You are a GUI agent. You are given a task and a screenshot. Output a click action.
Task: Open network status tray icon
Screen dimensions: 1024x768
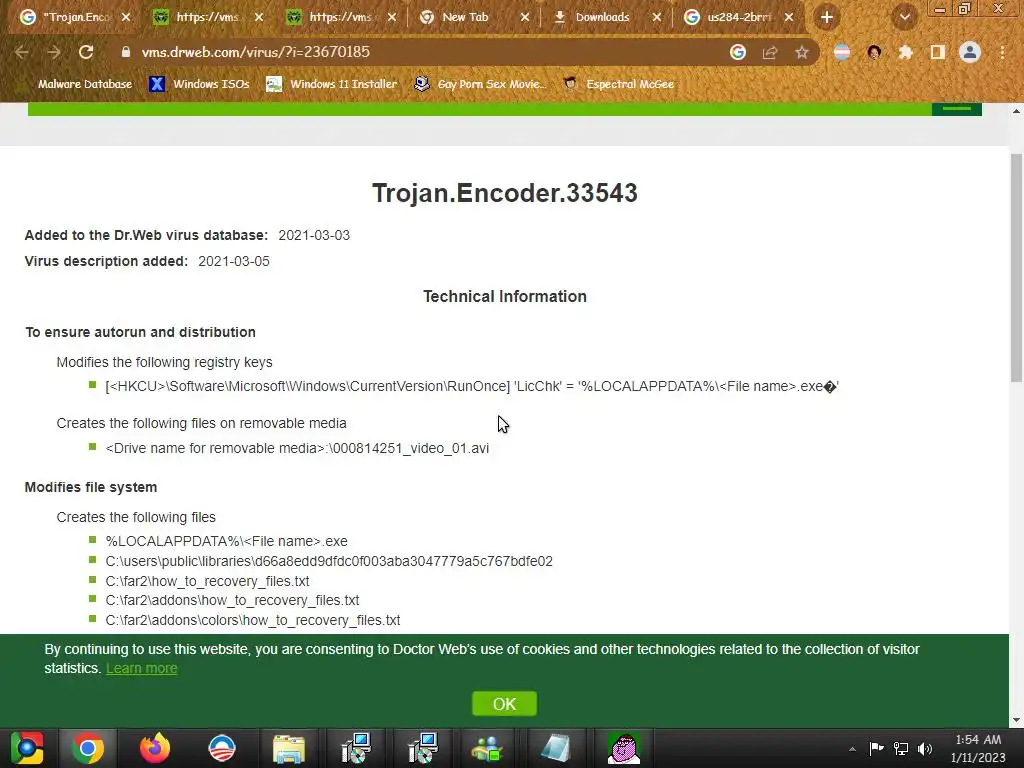tap(901, 748)
